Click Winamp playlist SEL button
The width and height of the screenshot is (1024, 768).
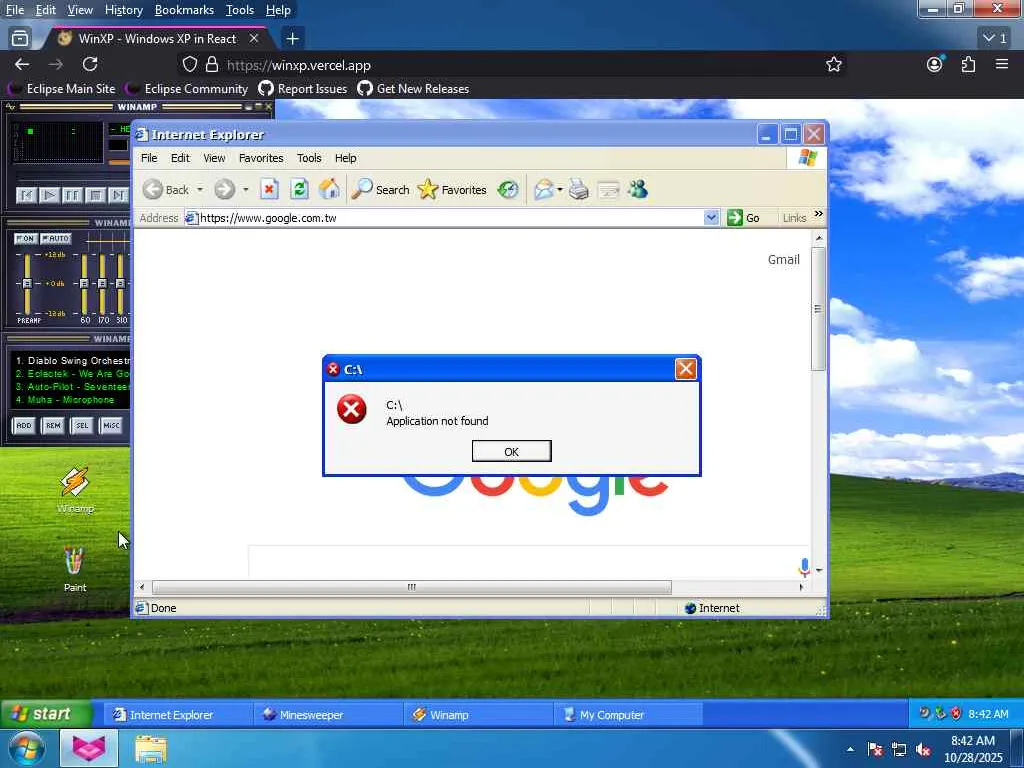[82, 426]
